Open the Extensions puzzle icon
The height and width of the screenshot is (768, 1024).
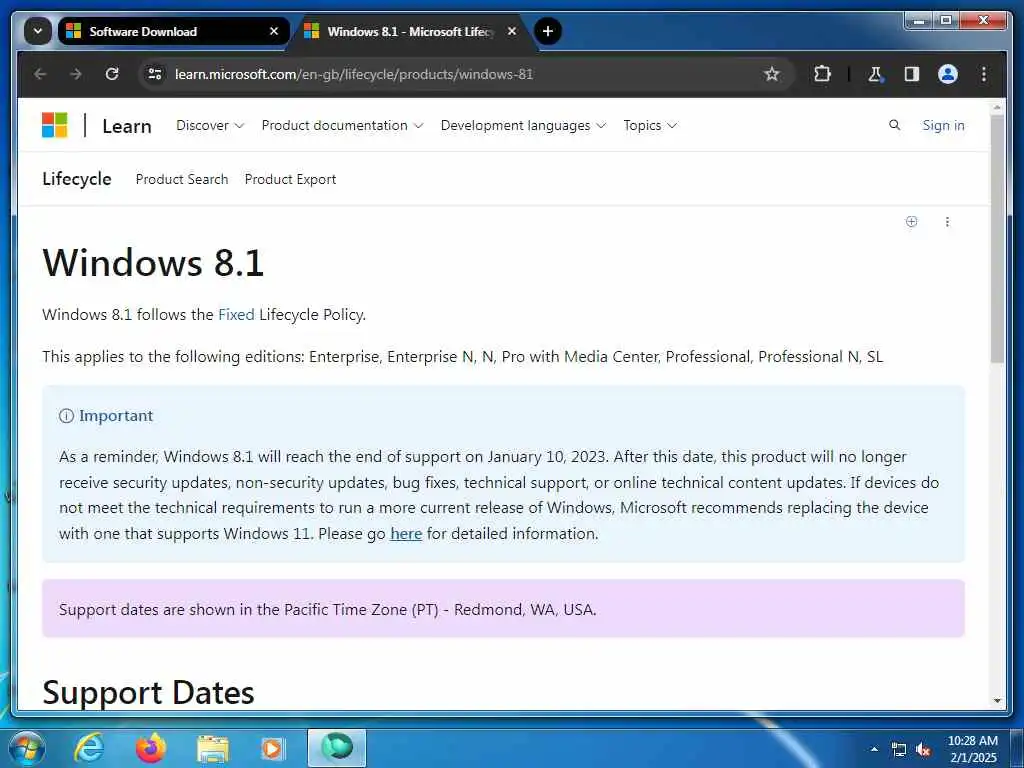[822, 74]
